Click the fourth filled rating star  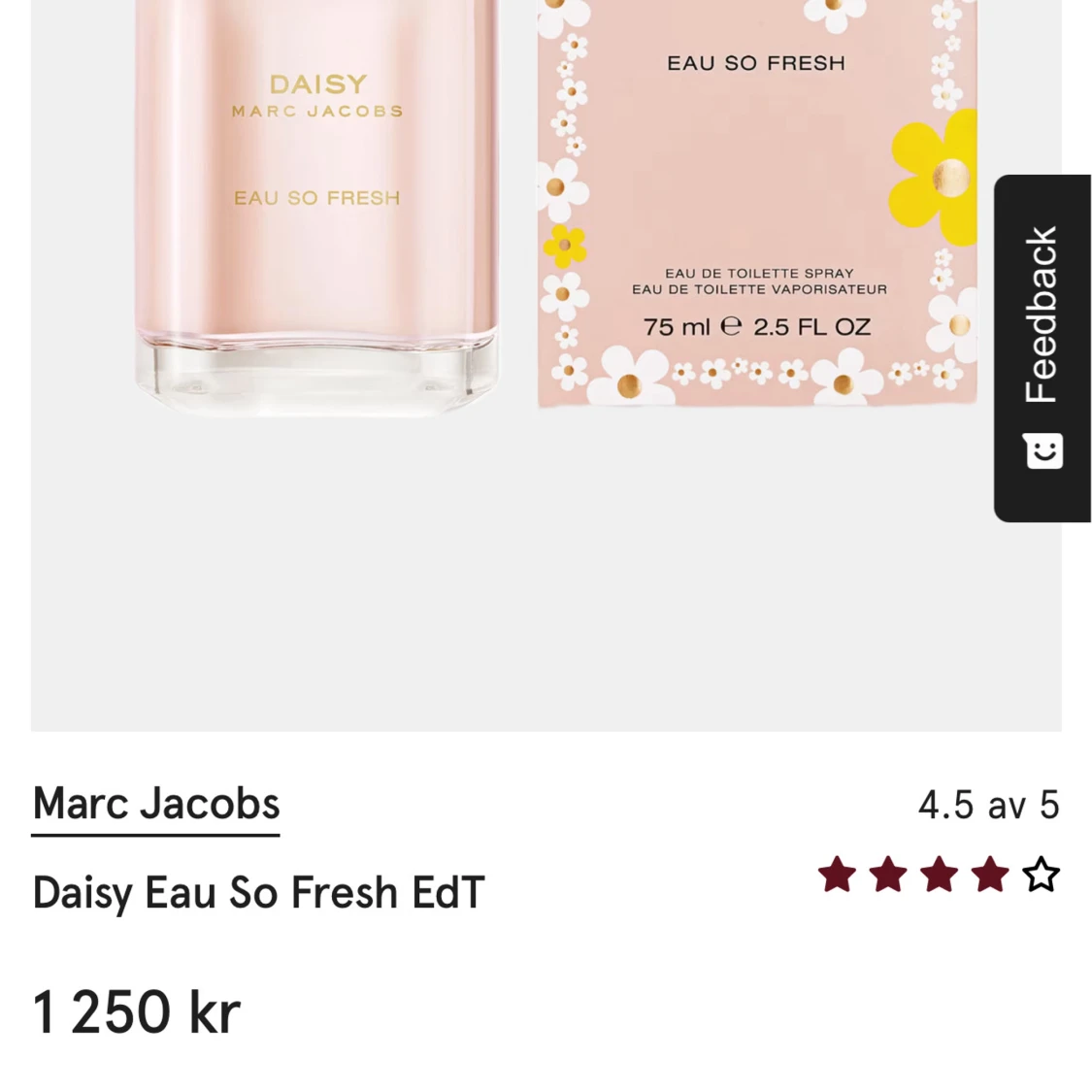tap(990, 874)
